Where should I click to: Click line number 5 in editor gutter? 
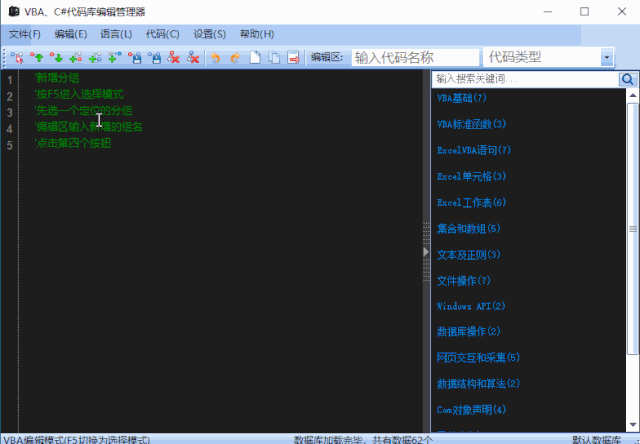[9, 145]
